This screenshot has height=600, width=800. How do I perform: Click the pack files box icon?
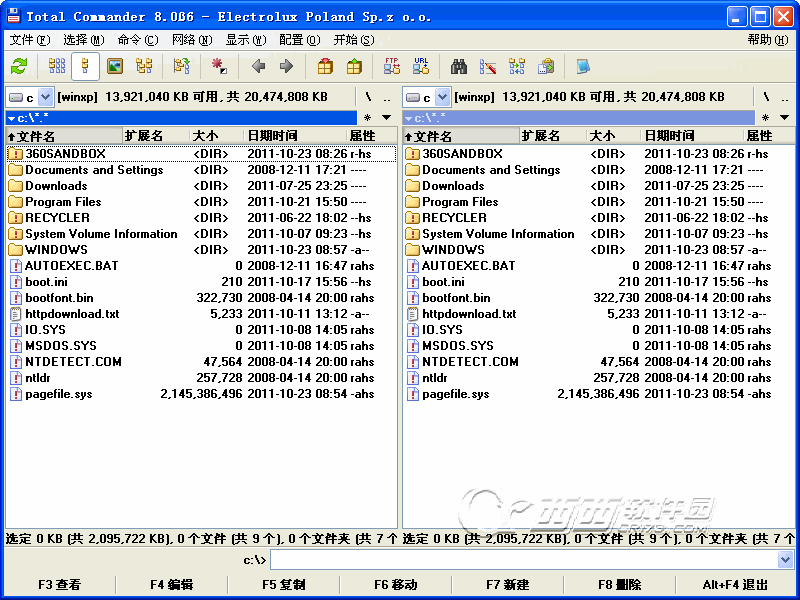point(325,66)
